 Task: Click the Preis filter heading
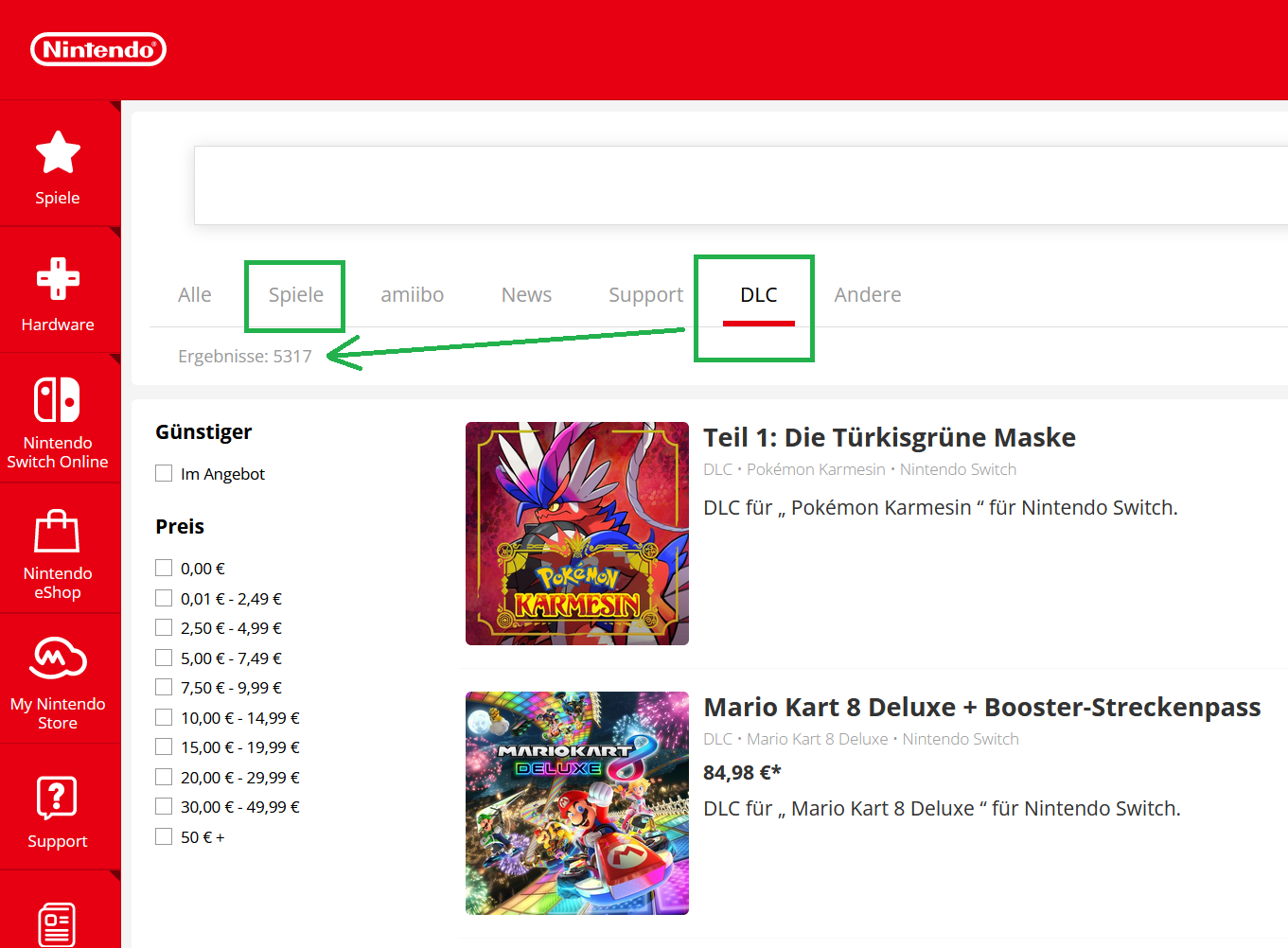click(x=180, y=526)
